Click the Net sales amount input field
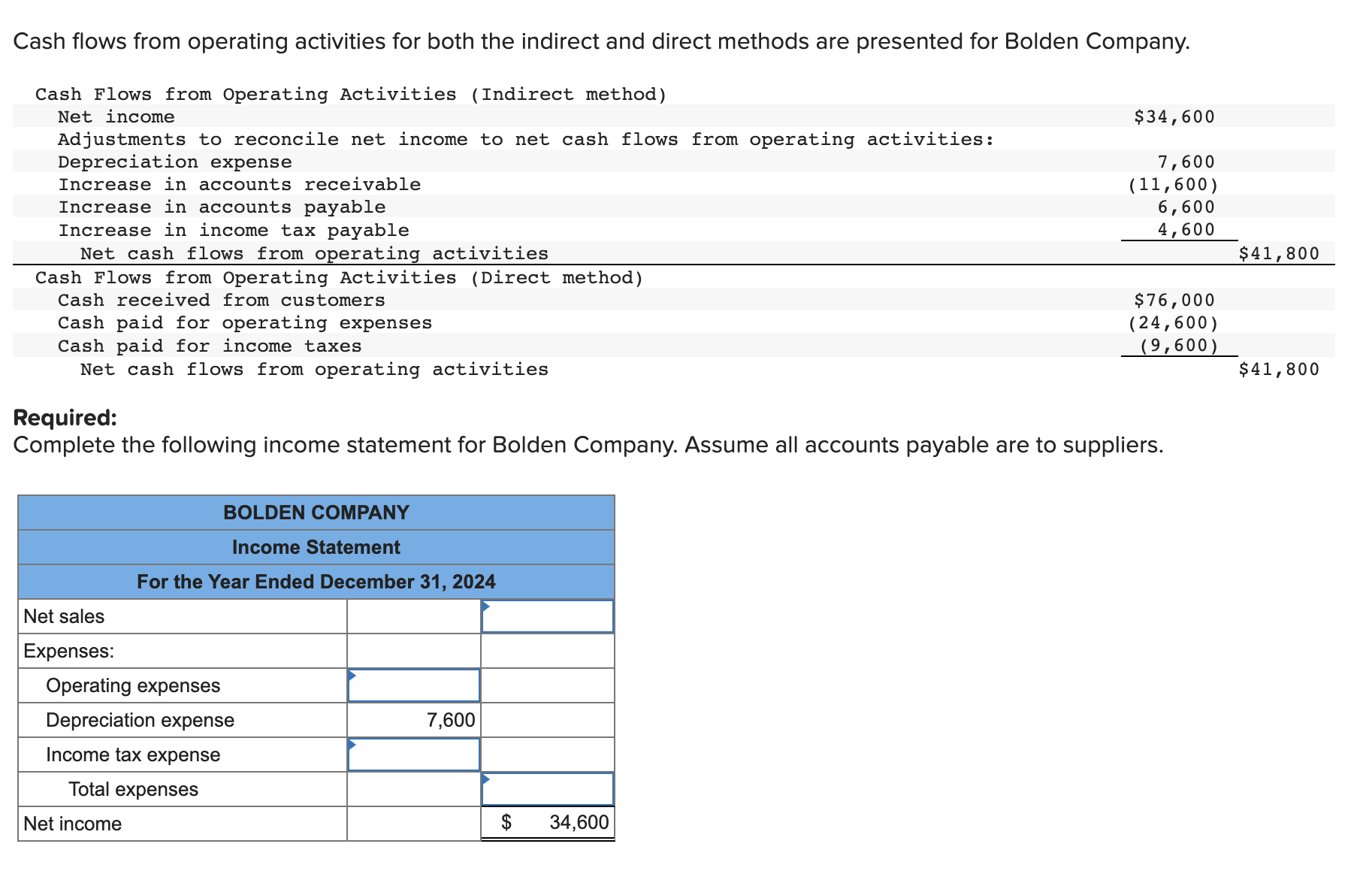Viewport: 1372px width, 874px height. (548, 616)
